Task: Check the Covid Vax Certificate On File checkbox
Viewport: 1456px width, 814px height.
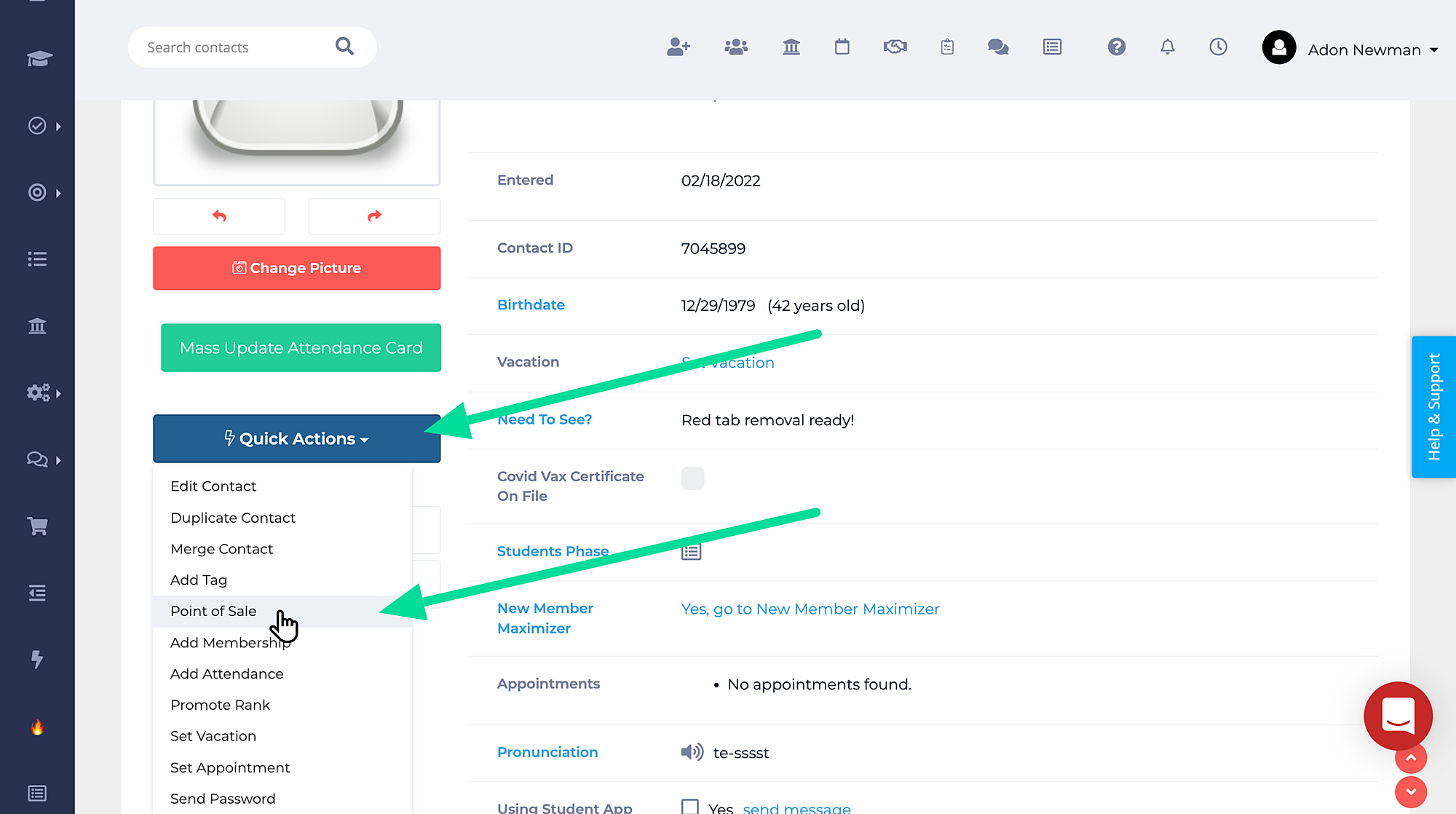Action: coord(692,478)
